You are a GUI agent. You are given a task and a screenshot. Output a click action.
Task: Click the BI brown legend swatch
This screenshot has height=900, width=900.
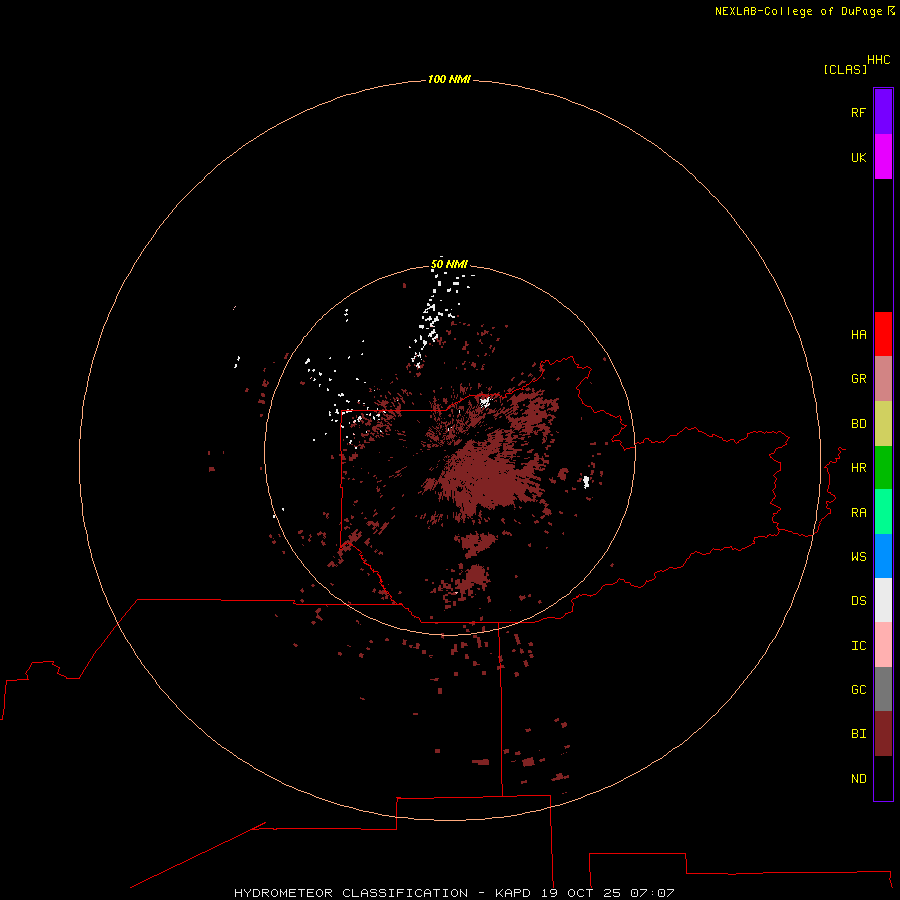click(883, 734)
